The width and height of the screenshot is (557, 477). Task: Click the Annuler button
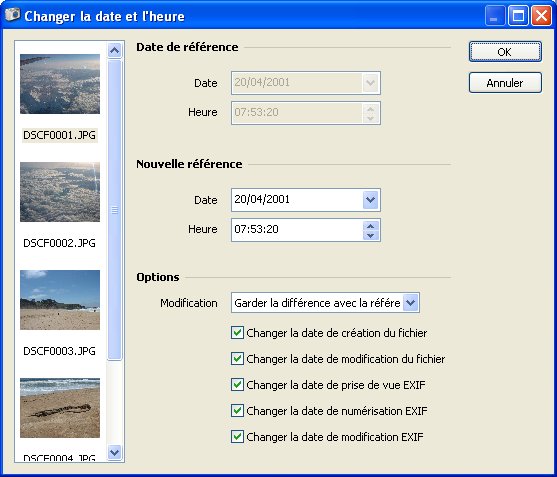click(505, 83)
